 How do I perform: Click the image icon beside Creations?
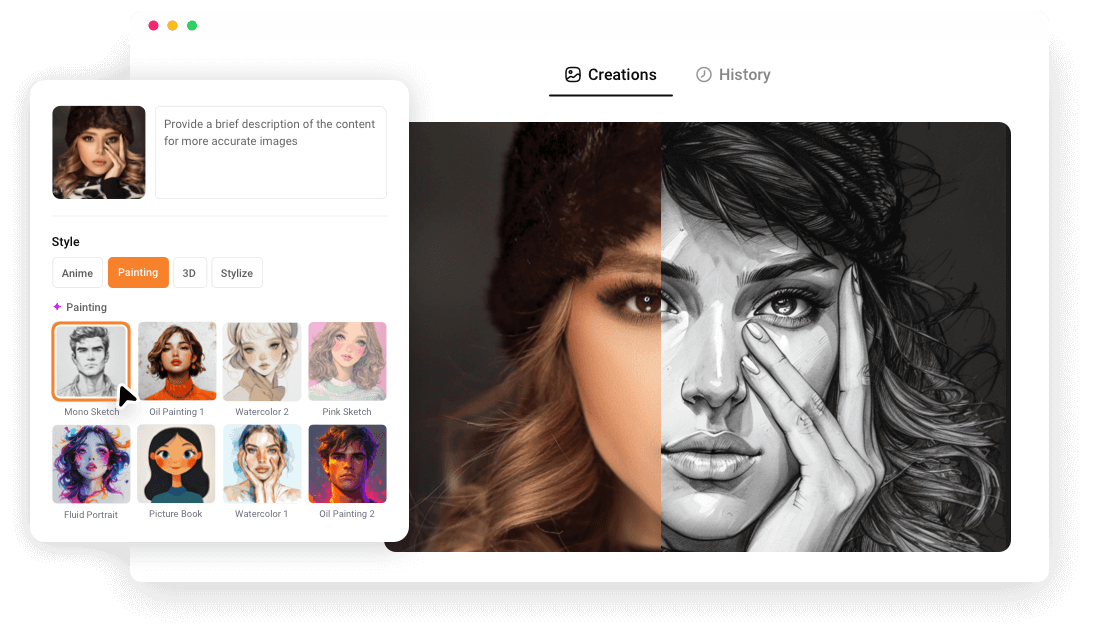(573, 75)
